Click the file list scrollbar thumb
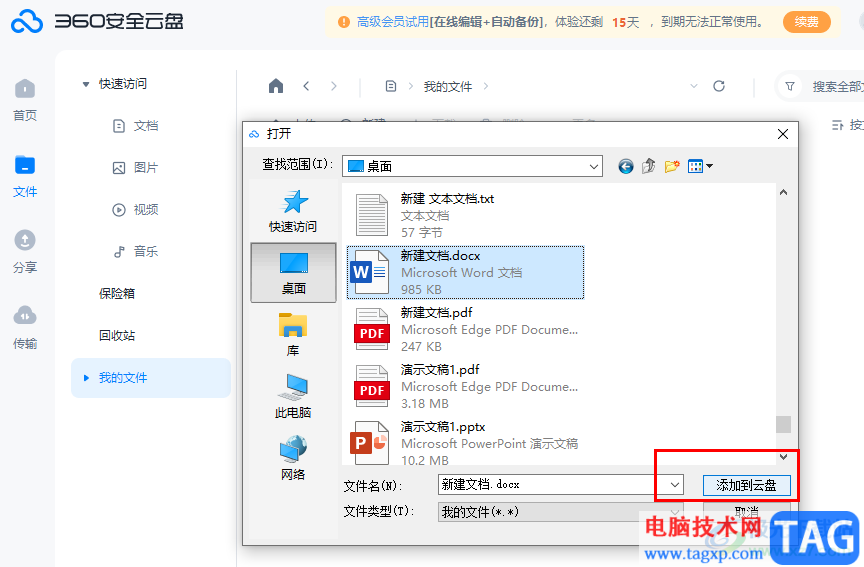Screen dimensions: 864x567 pyautogui.click(x=783, y=424)
